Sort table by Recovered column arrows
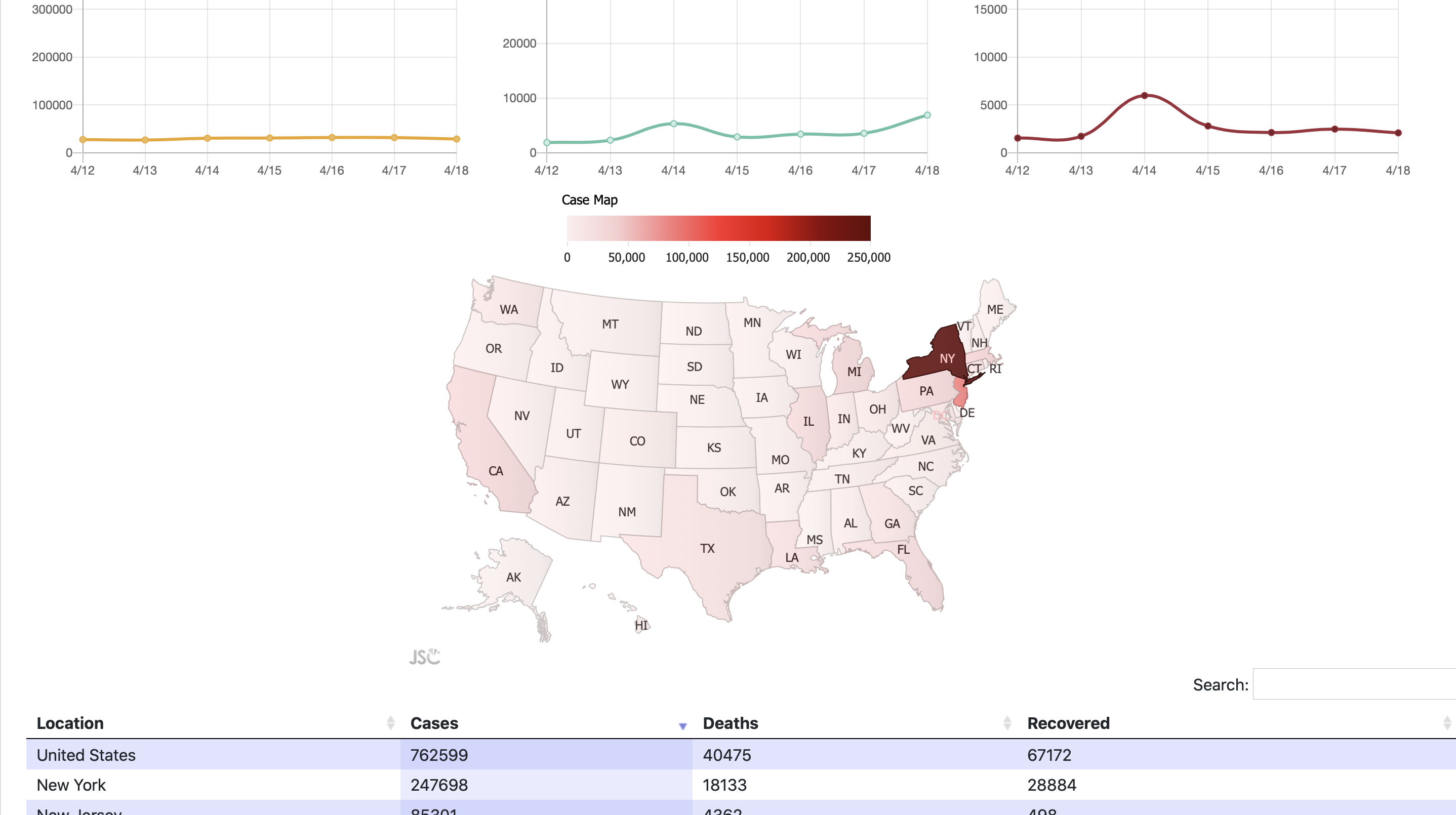 point(1447,723)
